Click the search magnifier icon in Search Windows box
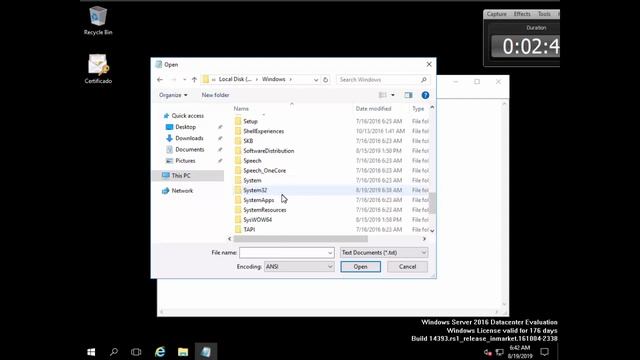This screenshot has width=640, height=360. [424, 80]
